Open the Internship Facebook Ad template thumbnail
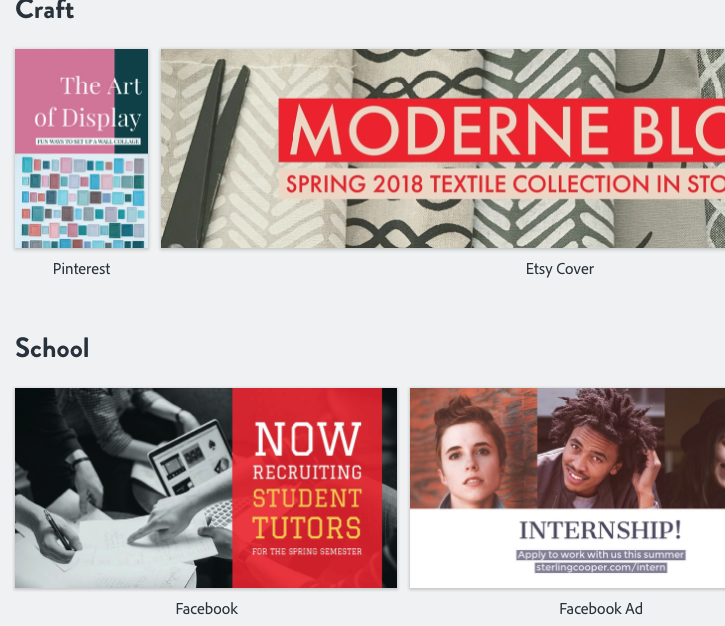This screenshot has height=626, width=725. (x=567, y=487)
